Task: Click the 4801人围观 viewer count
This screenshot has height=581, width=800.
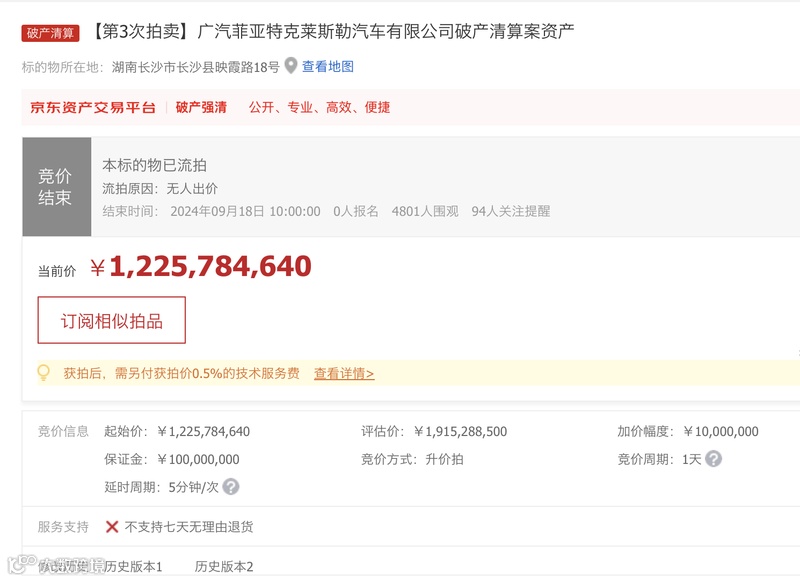Action: click(425, 211)
